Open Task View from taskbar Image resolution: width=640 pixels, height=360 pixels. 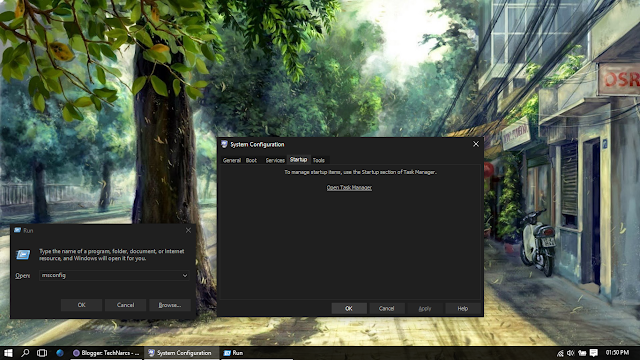coord(42,353)
